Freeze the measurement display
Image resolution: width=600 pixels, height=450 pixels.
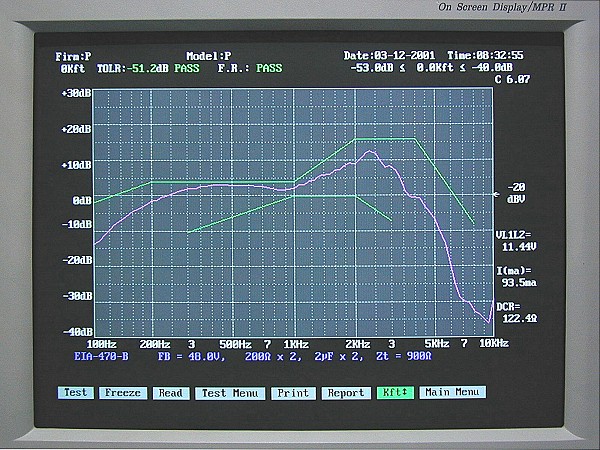click(122, 393)
